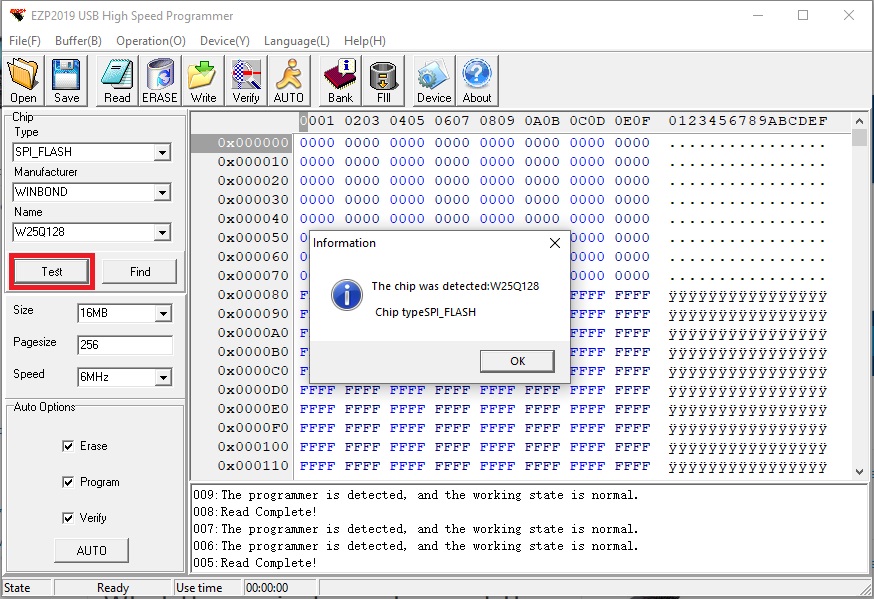Click the Write icon
This screenshot has width=874, height=599.
[x=202, y=80]
